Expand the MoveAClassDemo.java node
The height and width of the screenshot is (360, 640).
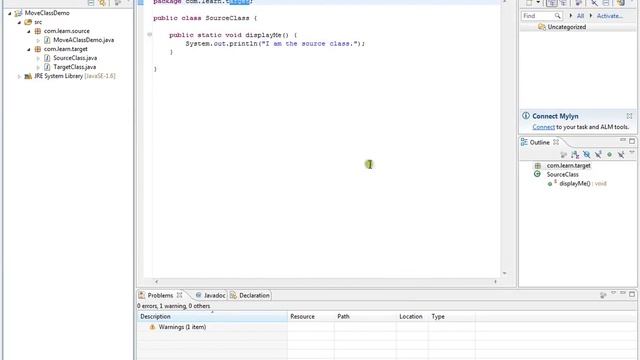(38, 40)
